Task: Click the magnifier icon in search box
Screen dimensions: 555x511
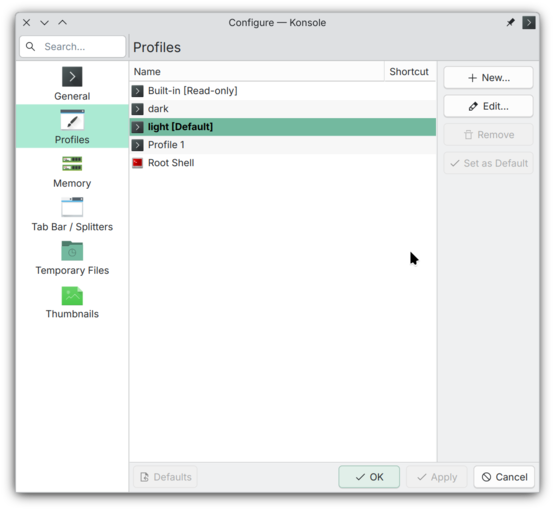Action: [30, 47]
